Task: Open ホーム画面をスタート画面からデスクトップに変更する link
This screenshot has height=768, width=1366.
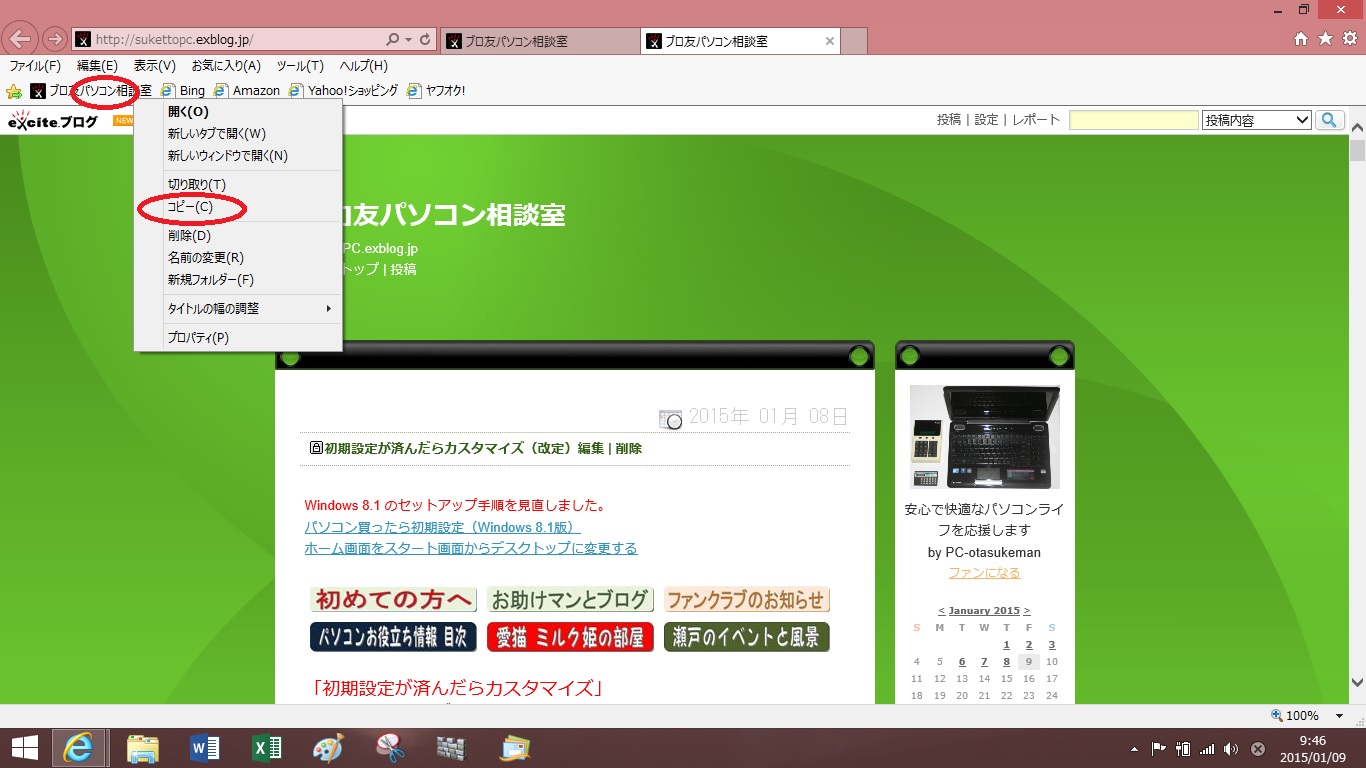Action: click(x=471, y=548)
